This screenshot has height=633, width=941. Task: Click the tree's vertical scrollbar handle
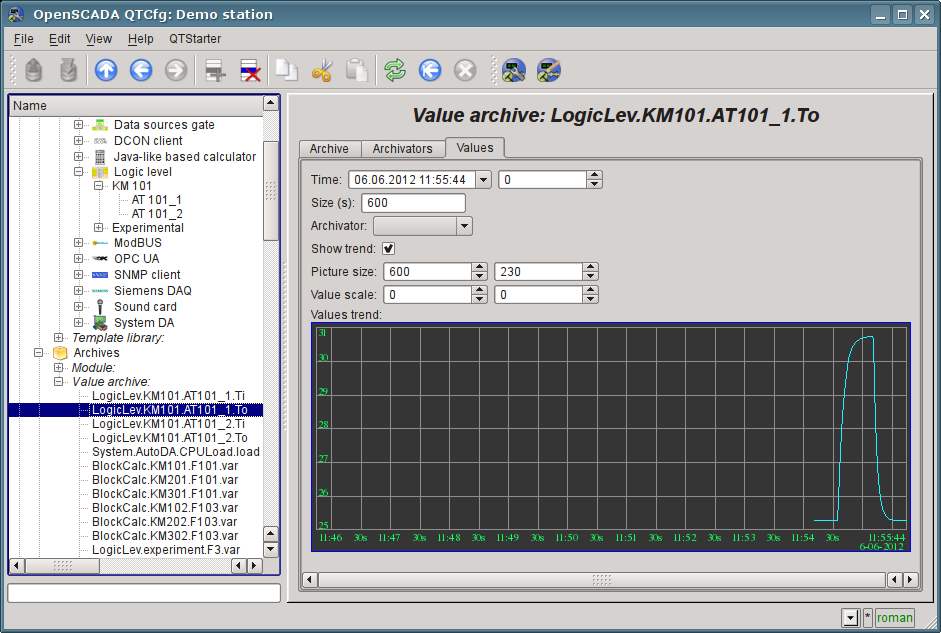pyautogui.click(x=271, y=191)
